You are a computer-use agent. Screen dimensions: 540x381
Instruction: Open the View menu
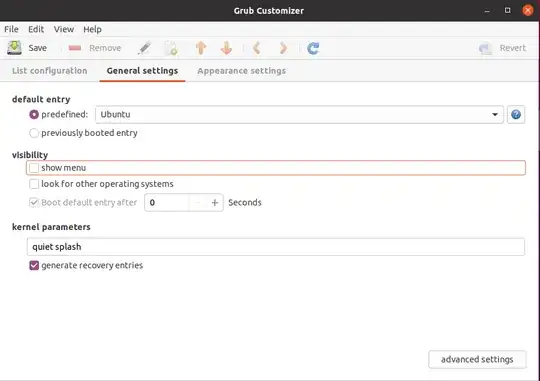click(x=64, y=29)
